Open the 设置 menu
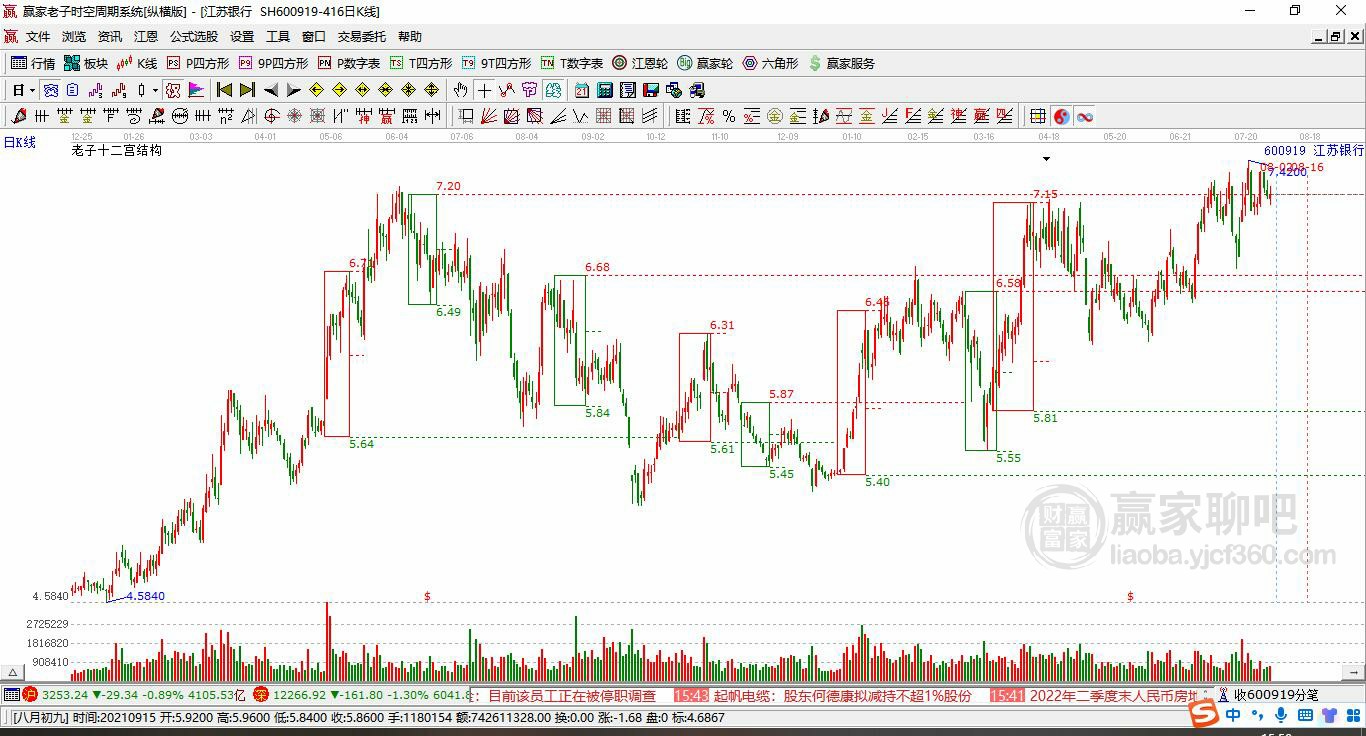 tap(242, 37)
